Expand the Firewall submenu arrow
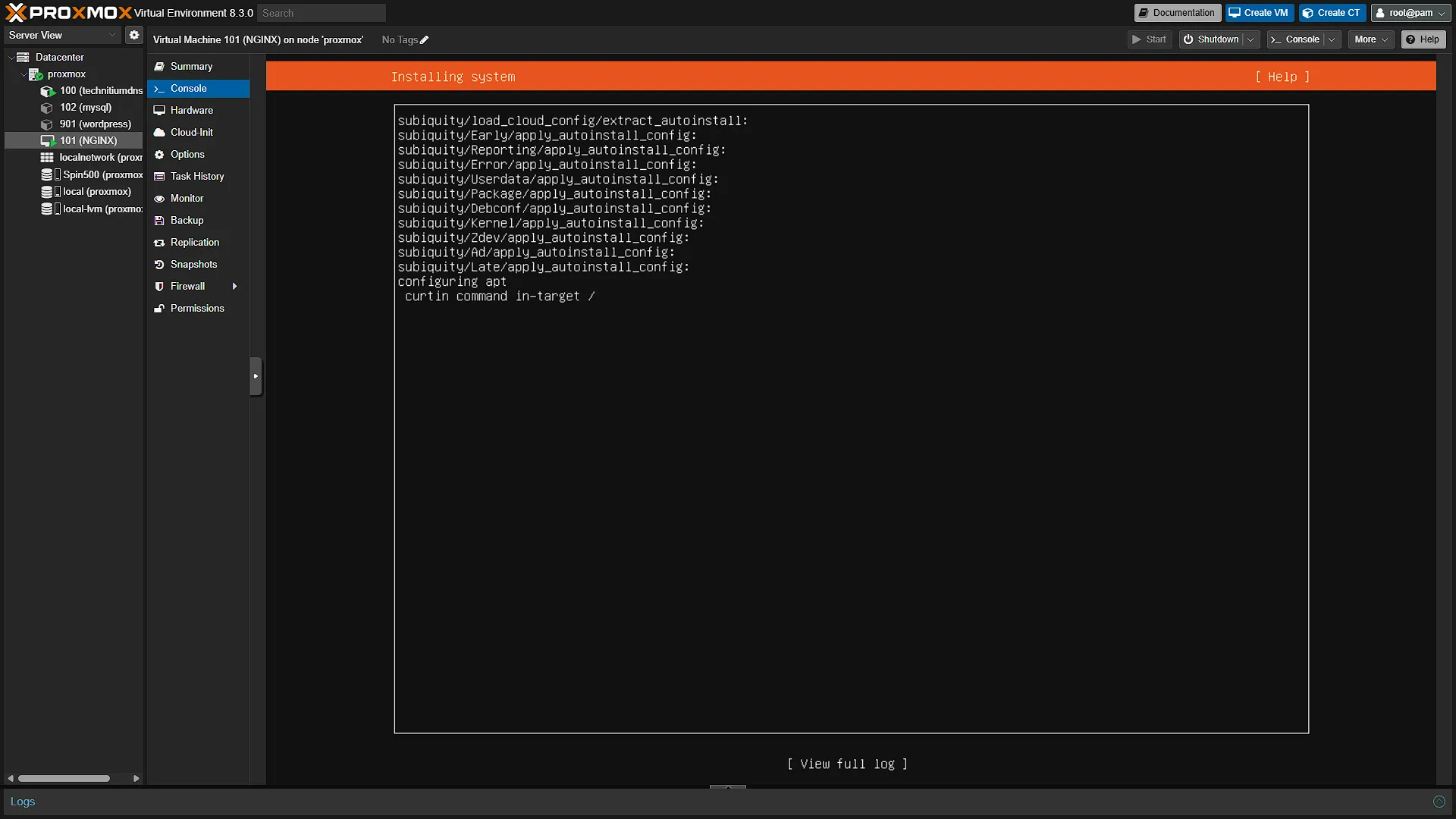Viewport: 1456px width, 819px height. click(x=235, y=287)
